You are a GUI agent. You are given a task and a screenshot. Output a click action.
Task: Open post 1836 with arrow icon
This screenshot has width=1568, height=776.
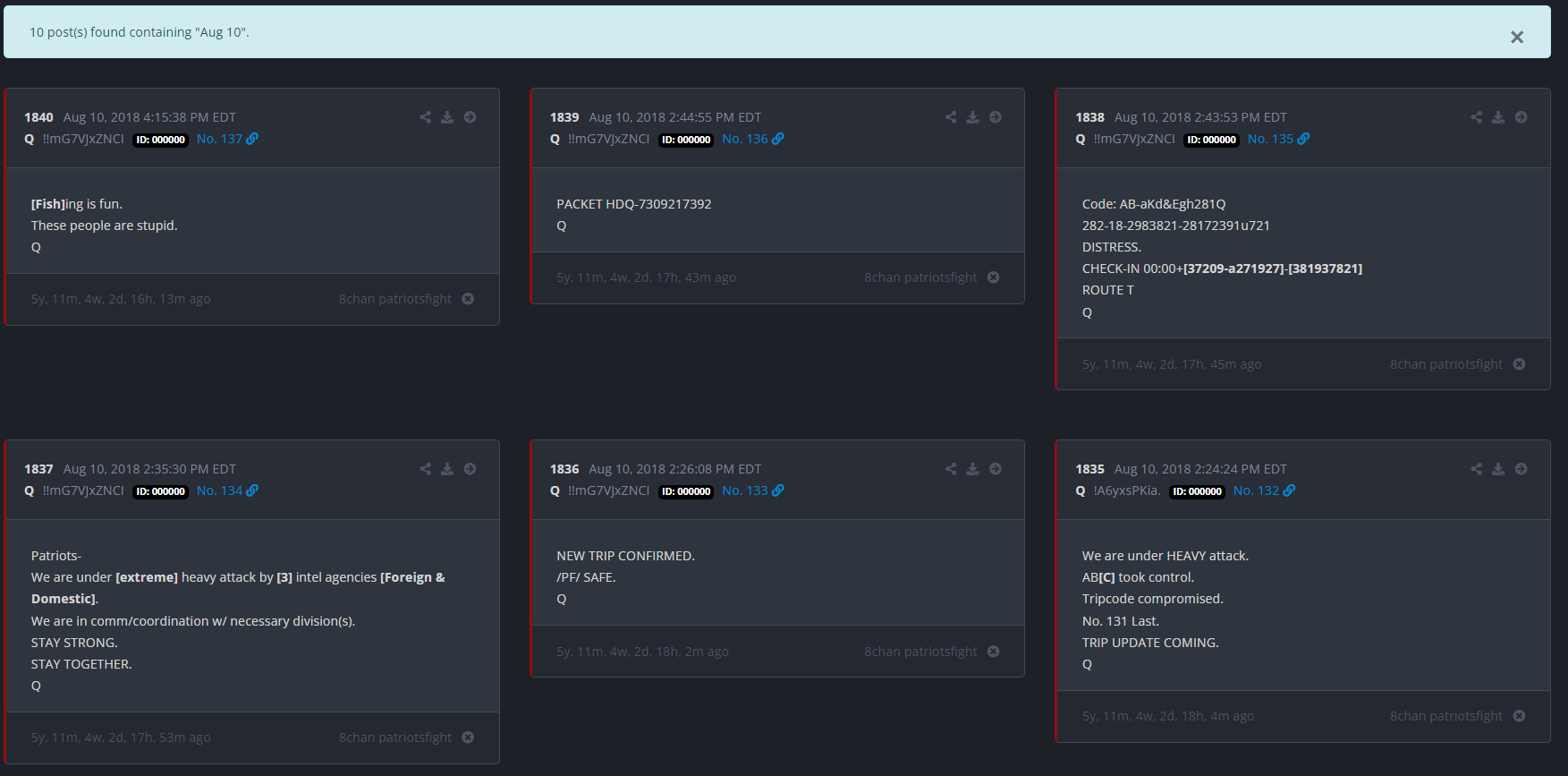click(x=996, y=469)
